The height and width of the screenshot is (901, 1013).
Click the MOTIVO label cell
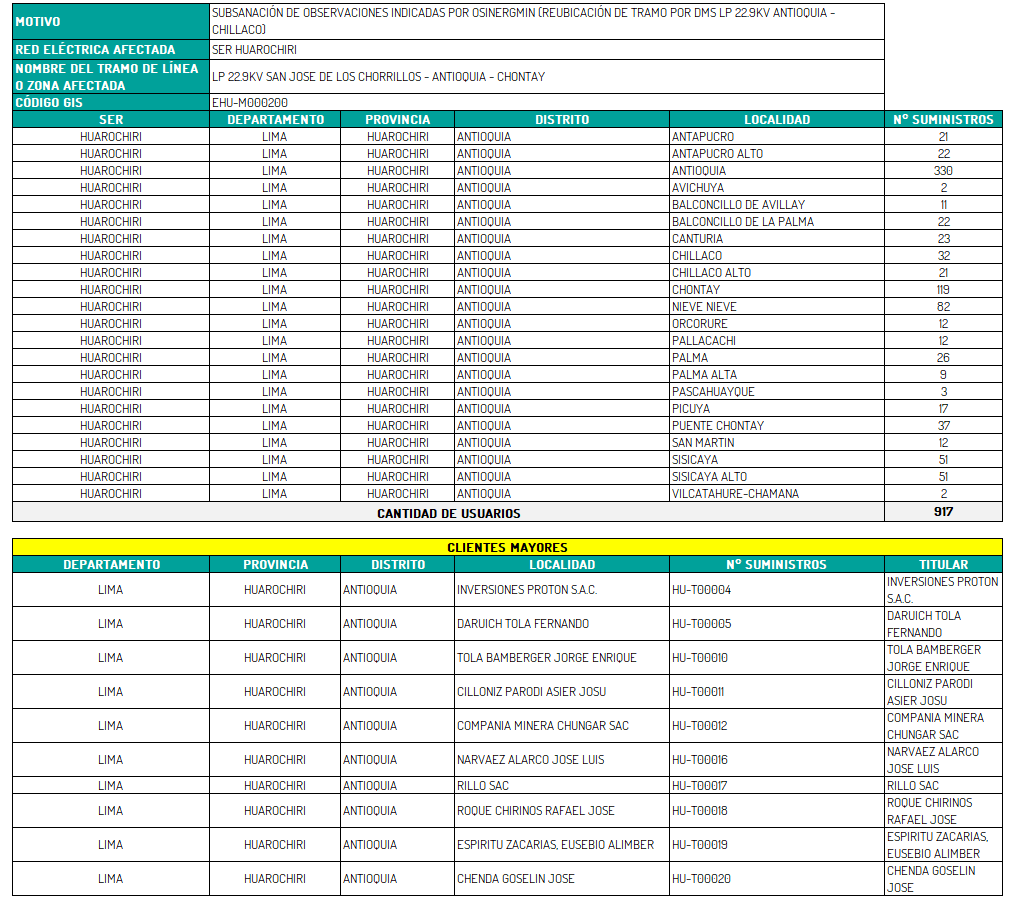[110, 22]
